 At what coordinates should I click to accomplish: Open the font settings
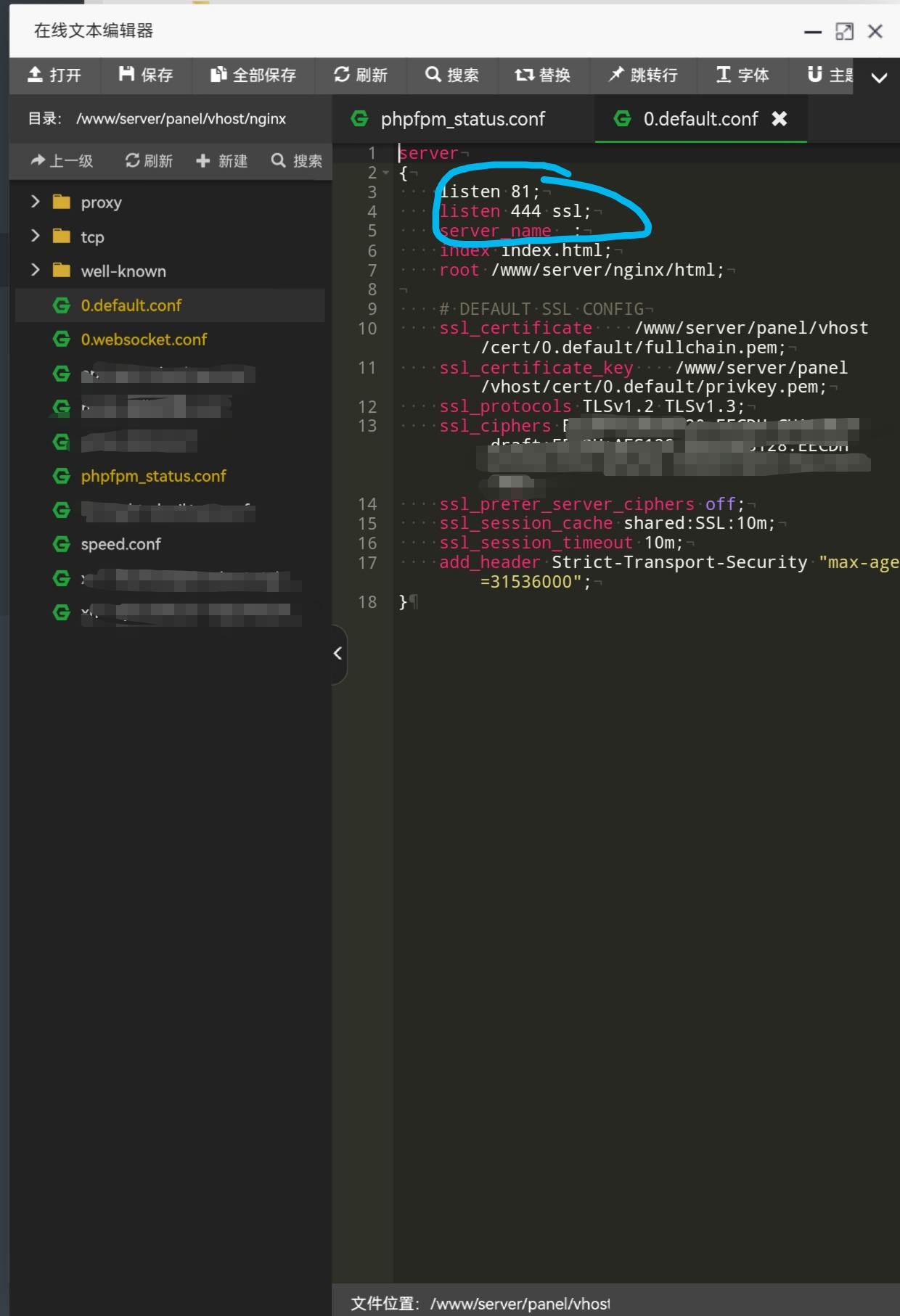(x=742, y=75)
